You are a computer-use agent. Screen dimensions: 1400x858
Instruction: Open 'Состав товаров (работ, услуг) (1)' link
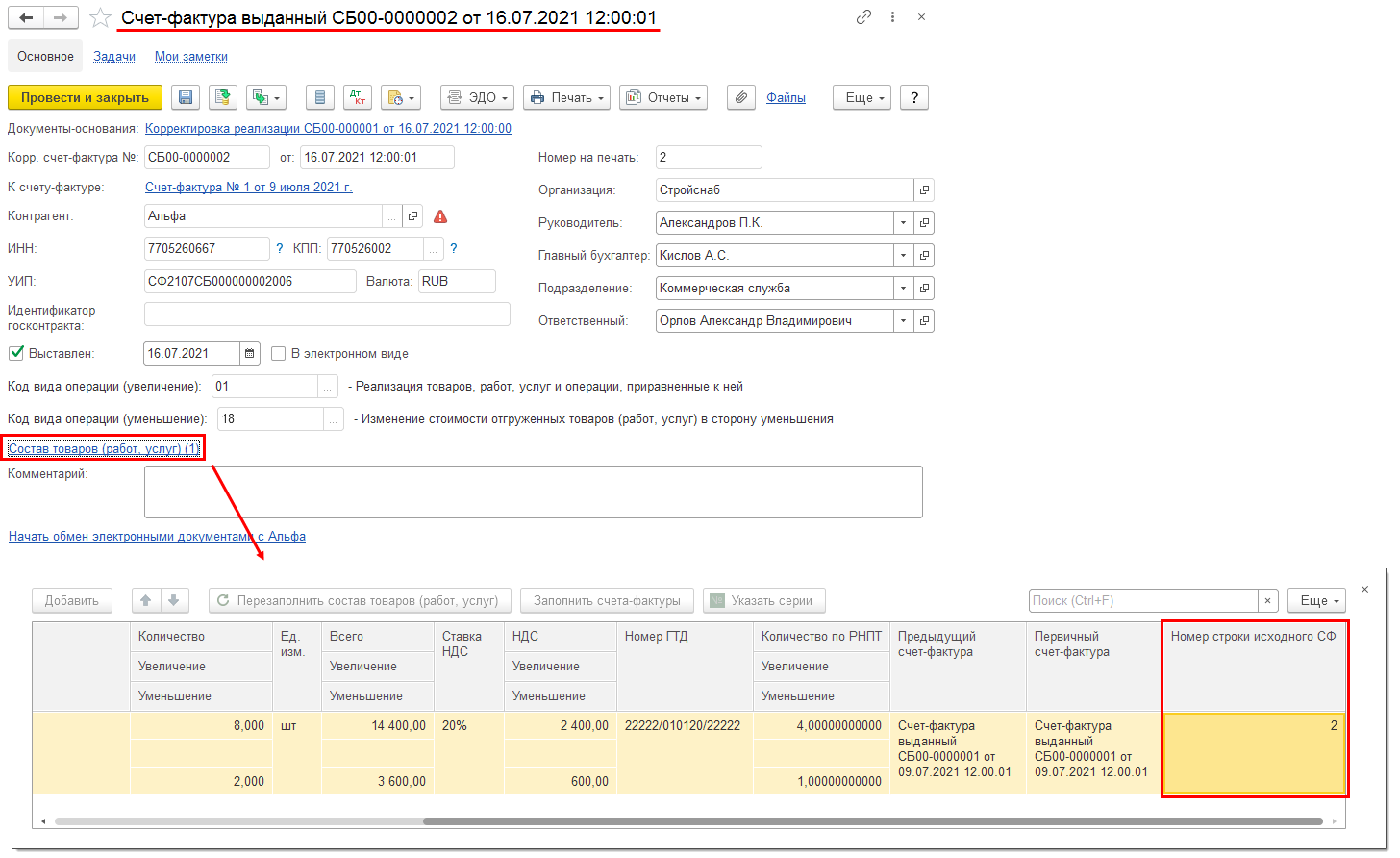(104, 449)
